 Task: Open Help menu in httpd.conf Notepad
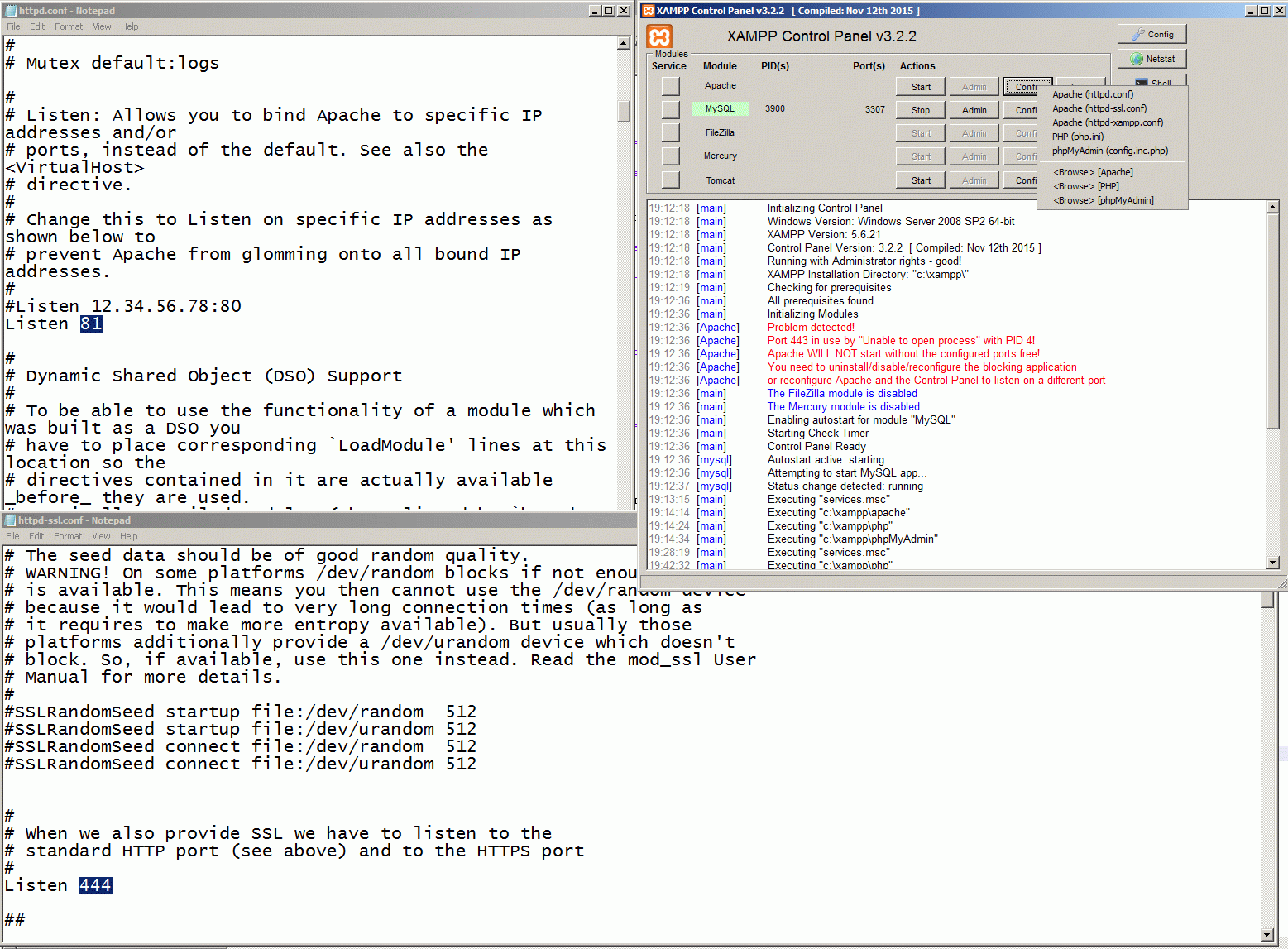coord(130,26)
